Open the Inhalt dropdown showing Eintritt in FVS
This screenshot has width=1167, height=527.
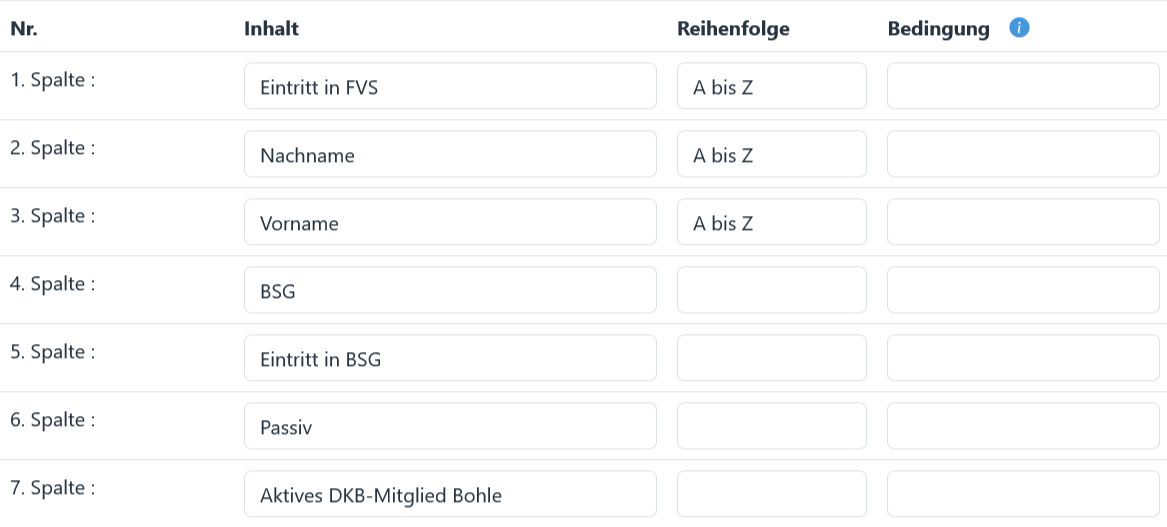coord(450,87)
